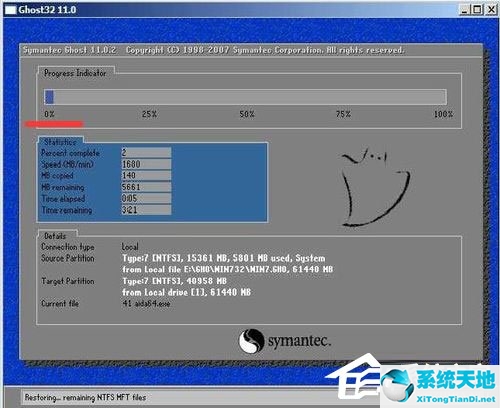
Task: Click the MB copied value 140
Action: click(x=146, y=175)
